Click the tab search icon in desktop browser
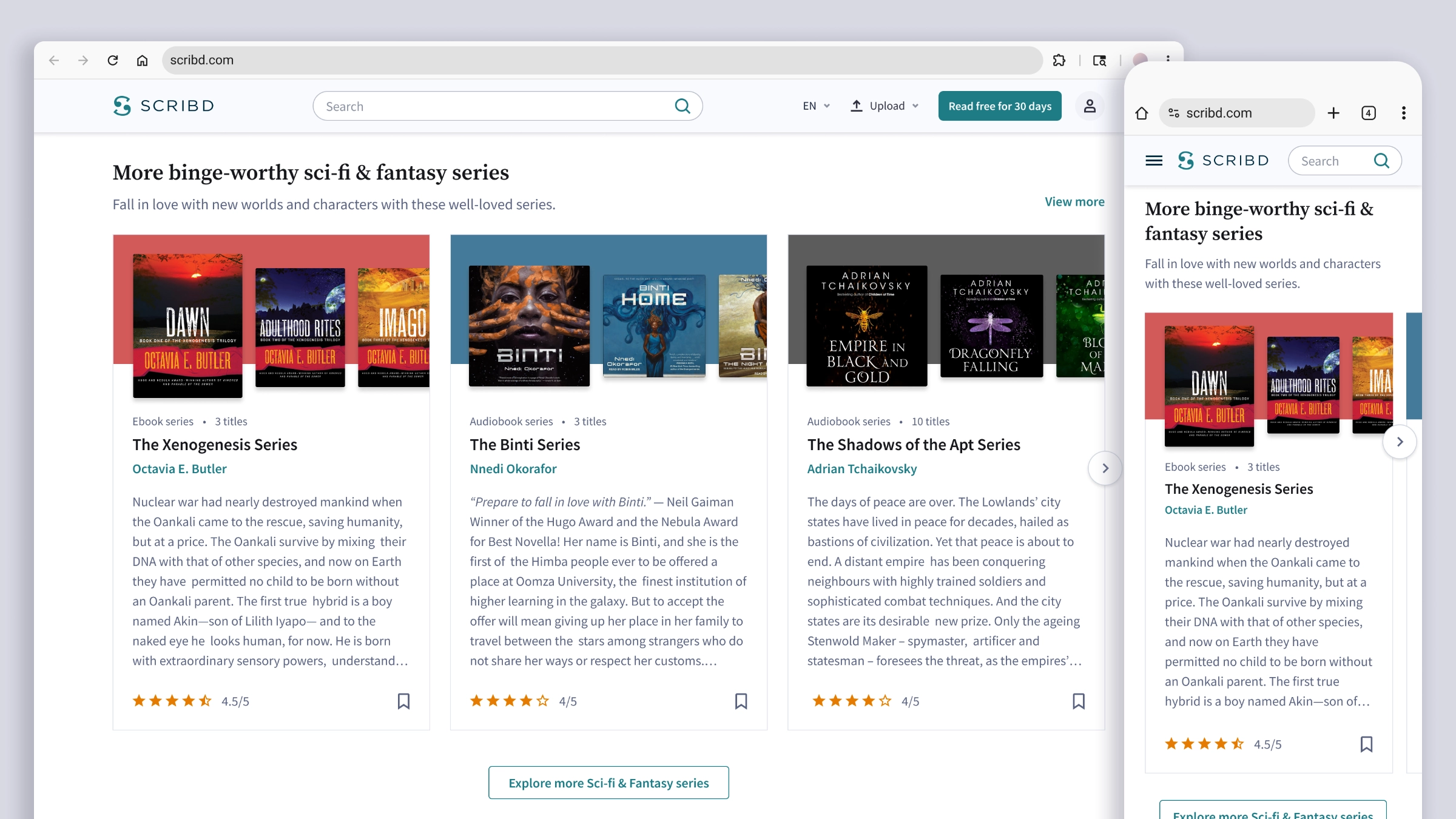 (x=1099, y=60)
